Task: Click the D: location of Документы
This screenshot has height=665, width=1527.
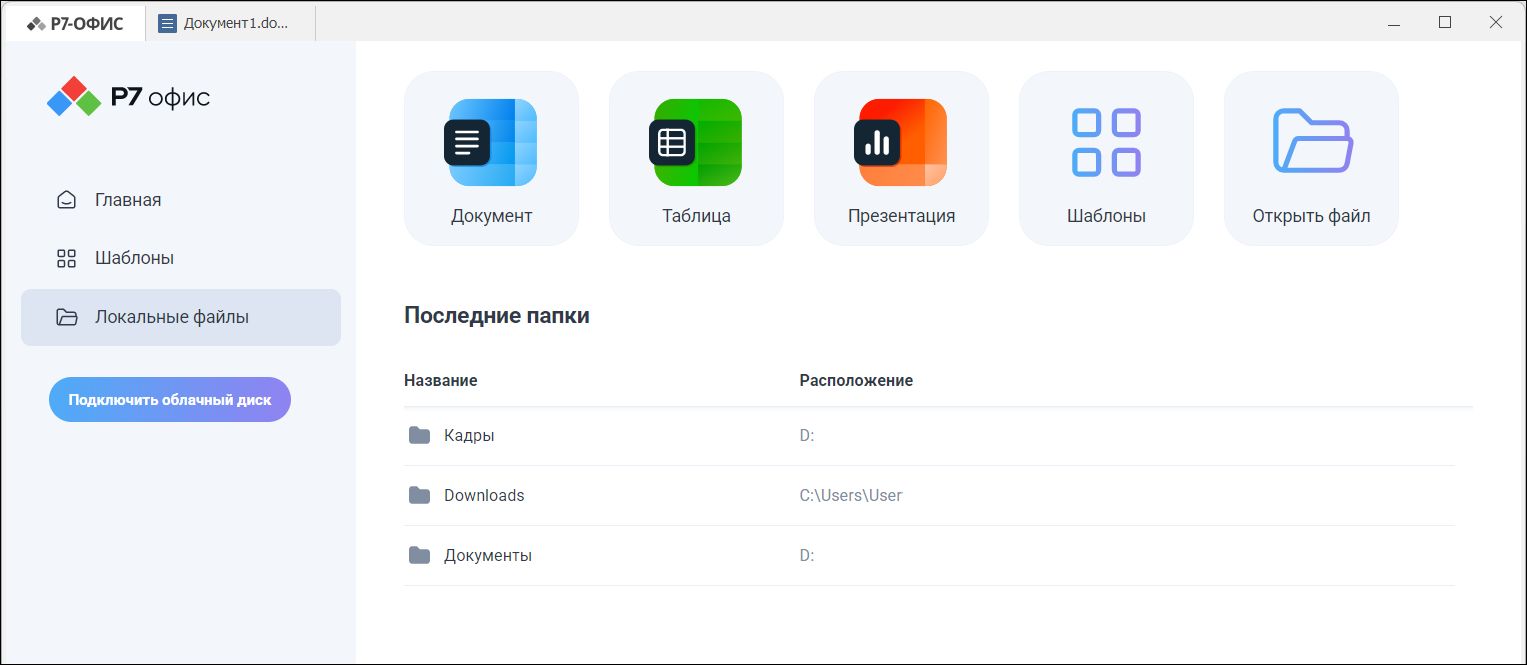Action: [x=807, y=555]
